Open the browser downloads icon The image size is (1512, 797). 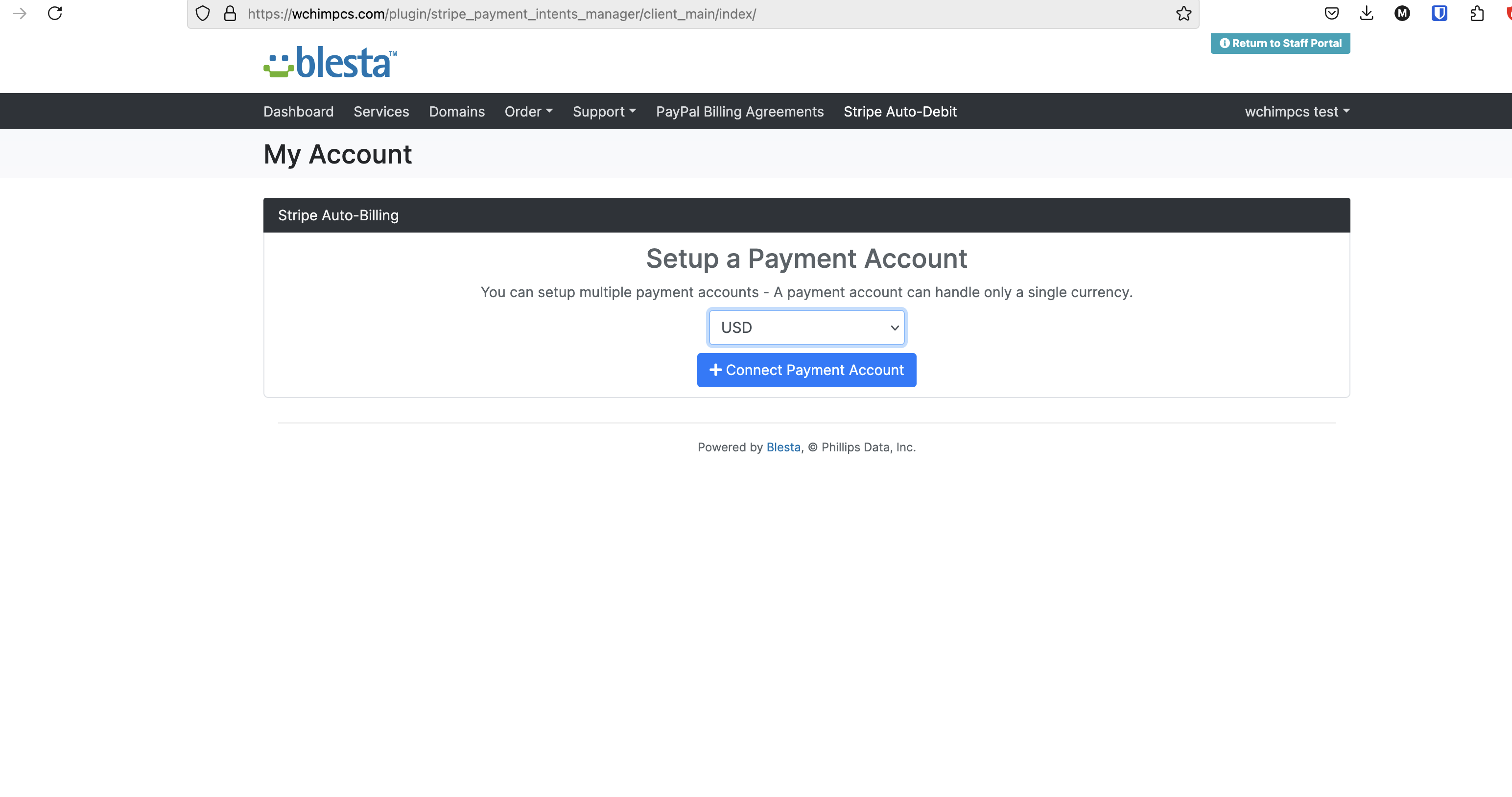pyautogui.click(x=1367, y=14)
